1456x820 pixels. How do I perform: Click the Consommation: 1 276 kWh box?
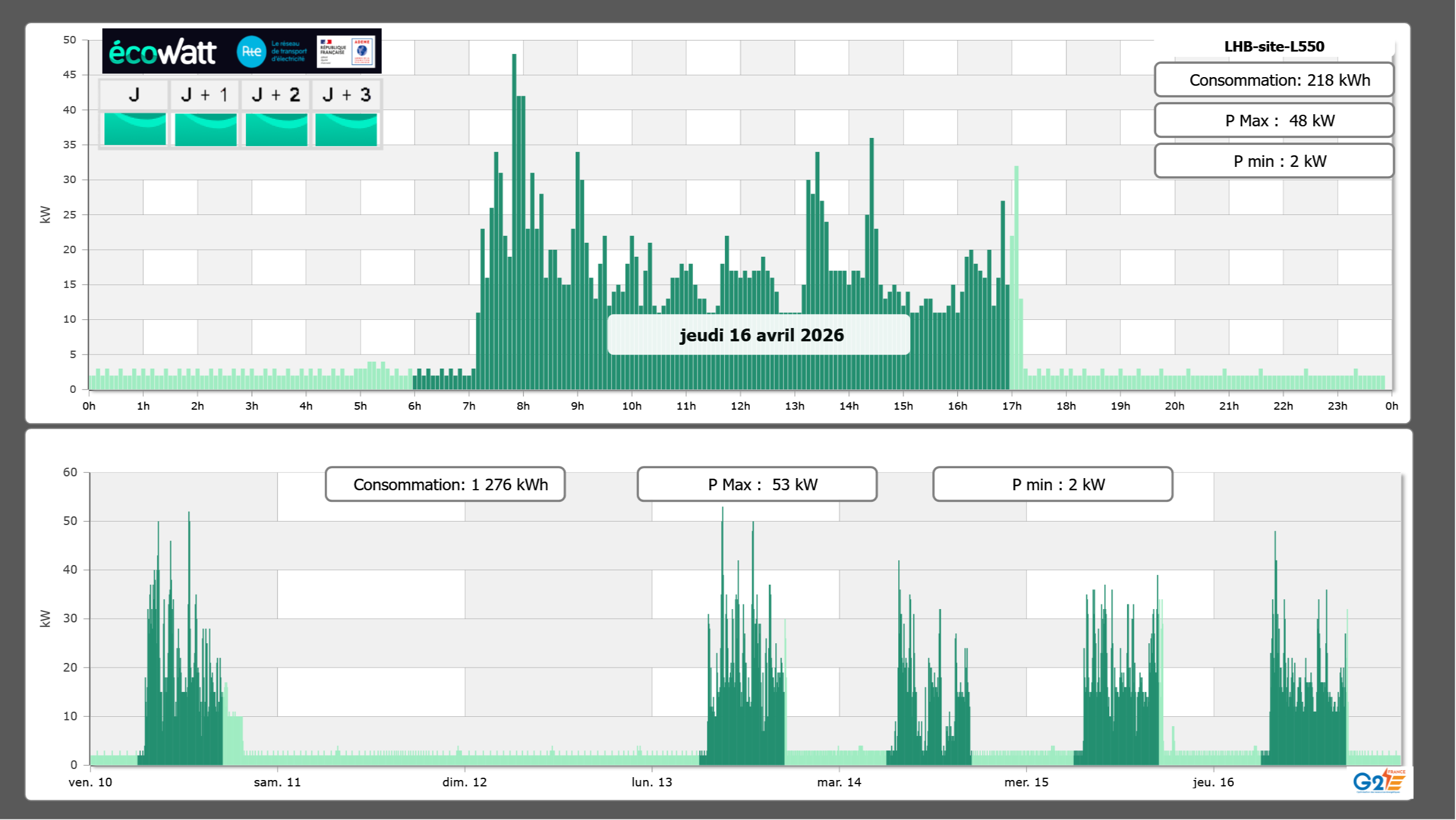(445, 484)
